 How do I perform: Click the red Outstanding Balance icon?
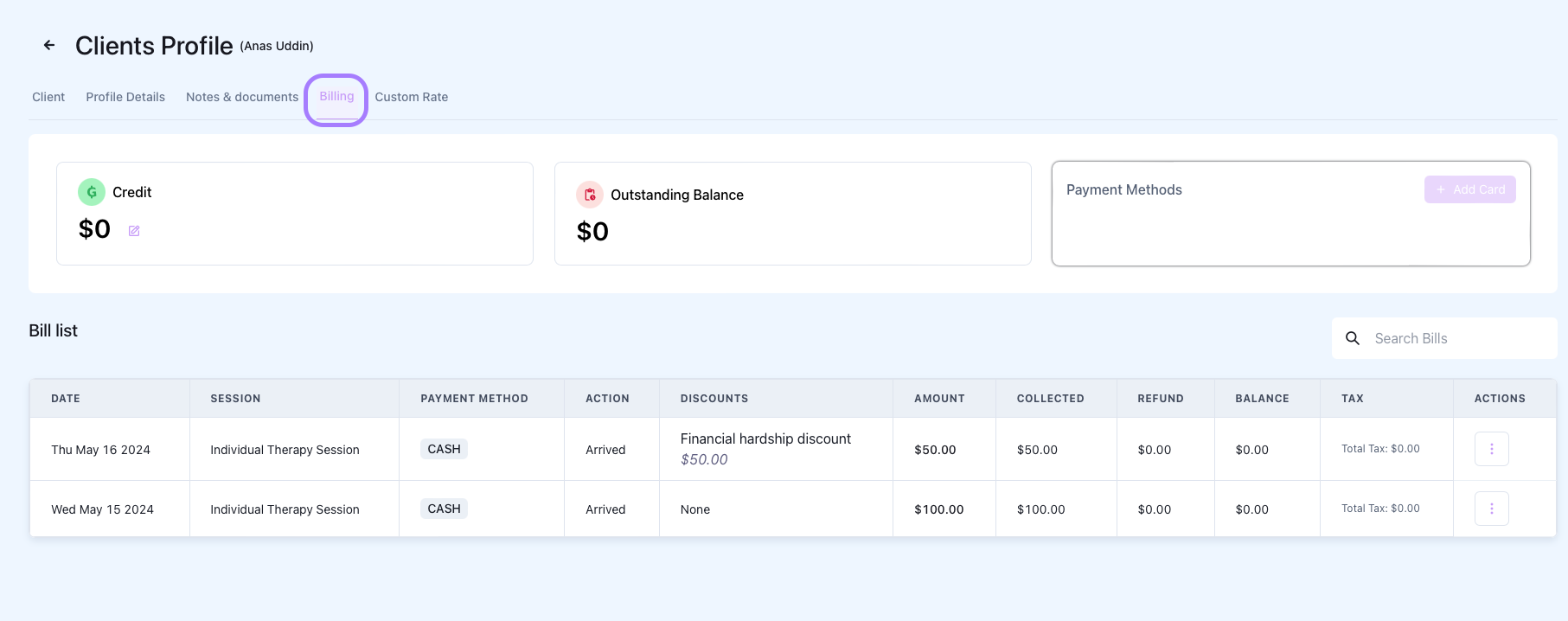point(590,195)
